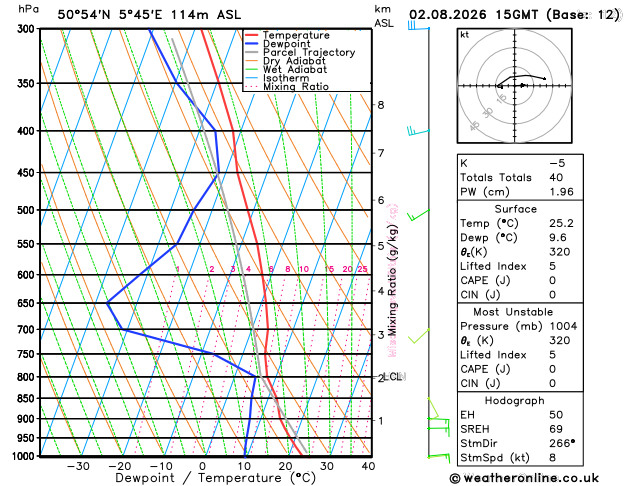Click the "Hodograph" section heading
The image size is (629, 486).
pyautogui.click(x=514, y=401)
